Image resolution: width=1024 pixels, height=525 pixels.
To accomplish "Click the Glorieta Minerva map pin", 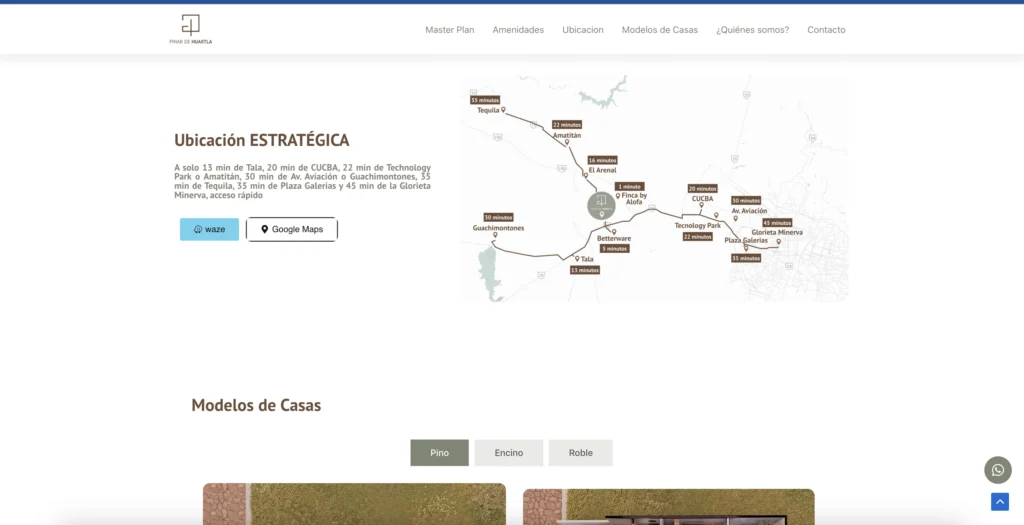I will [x=778, y=241].
